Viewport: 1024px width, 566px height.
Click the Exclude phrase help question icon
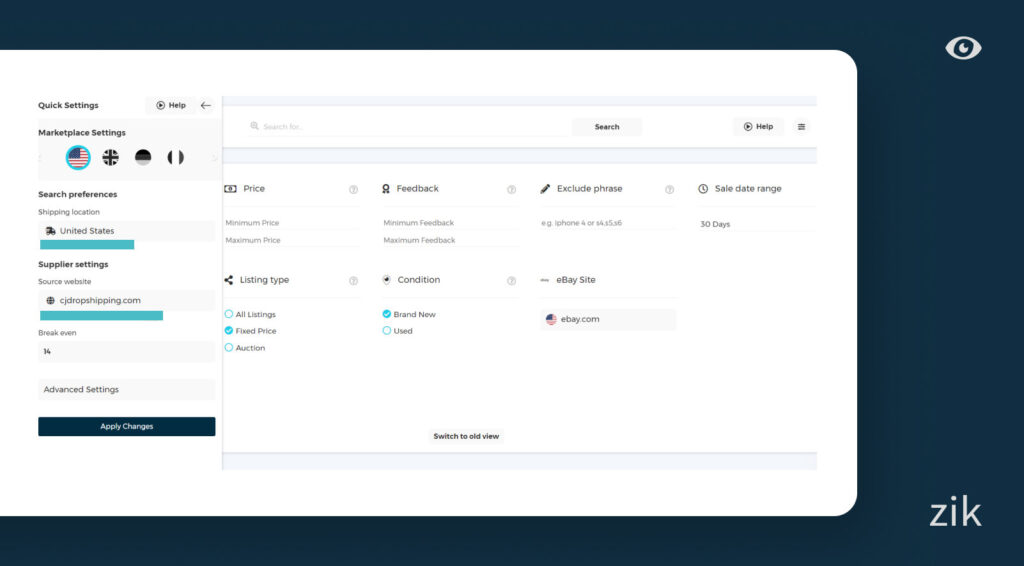click(x=669, y=189)
